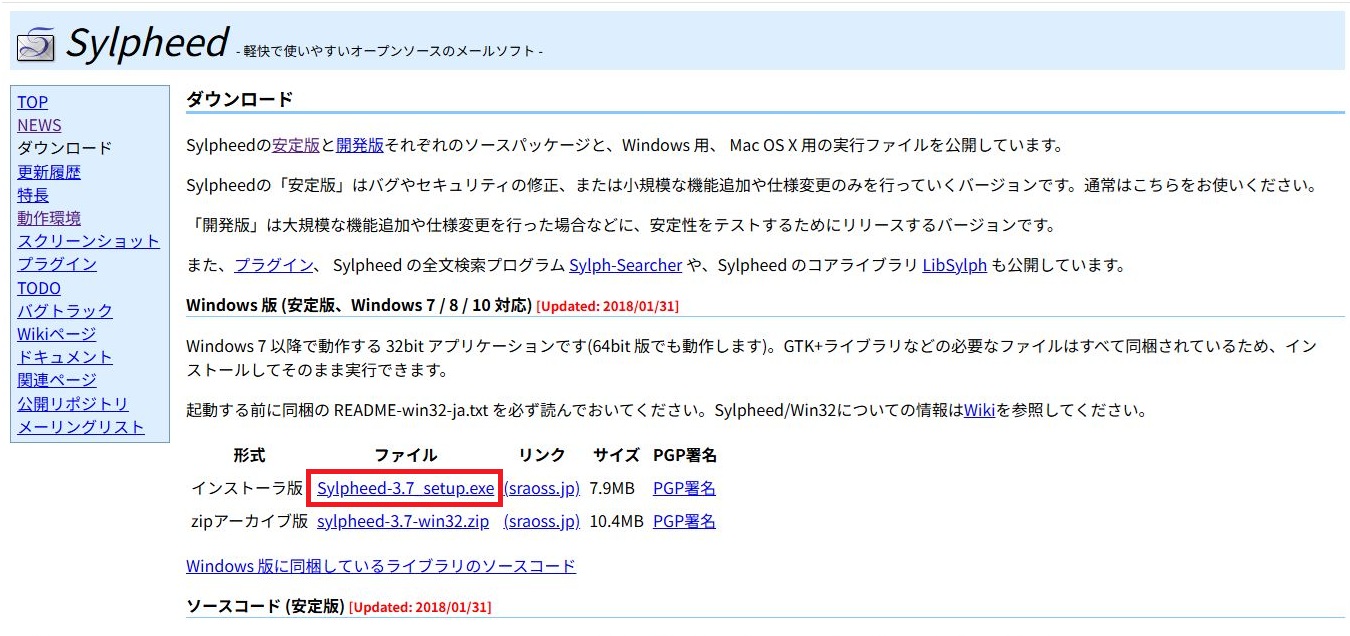Go to 更新履歴 in the sidebar
Image resolution: width=1350 pixels, height=636 pixels.
(x=49, y=172)
